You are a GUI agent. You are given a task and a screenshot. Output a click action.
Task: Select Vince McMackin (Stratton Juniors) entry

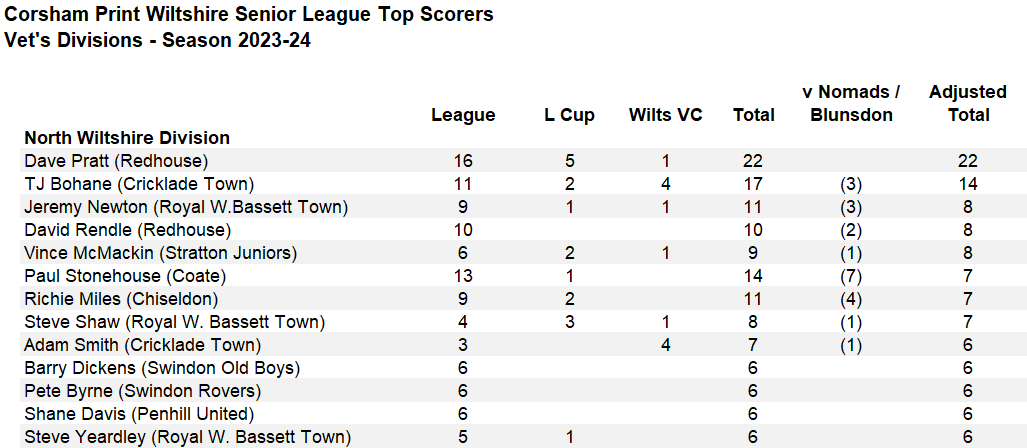coord(160,253)
